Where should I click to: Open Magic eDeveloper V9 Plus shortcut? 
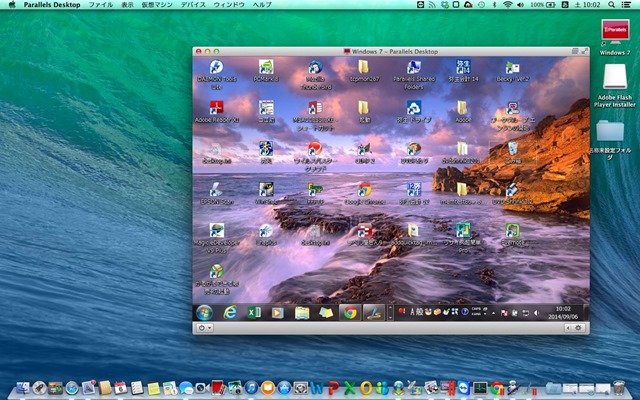pos(217,238)
